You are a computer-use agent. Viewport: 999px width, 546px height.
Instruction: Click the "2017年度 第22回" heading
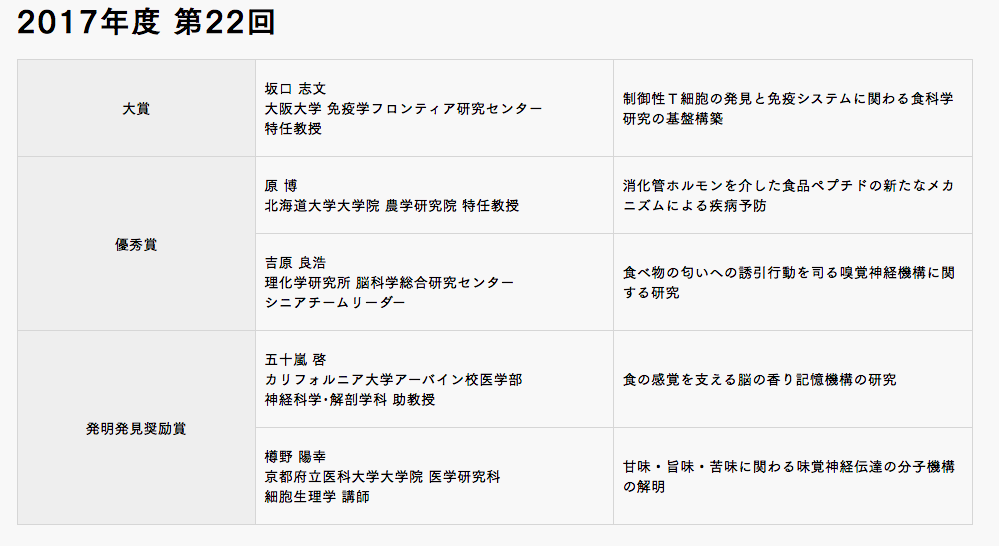click(146, 25)
